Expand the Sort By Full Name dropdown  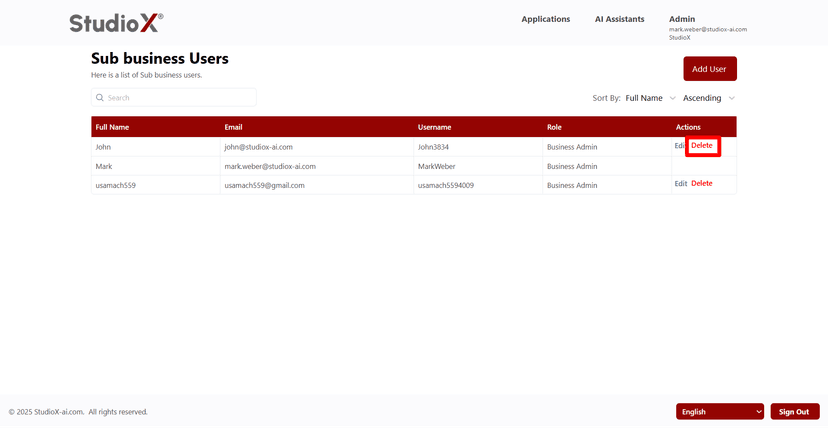(x=650, y=98)
